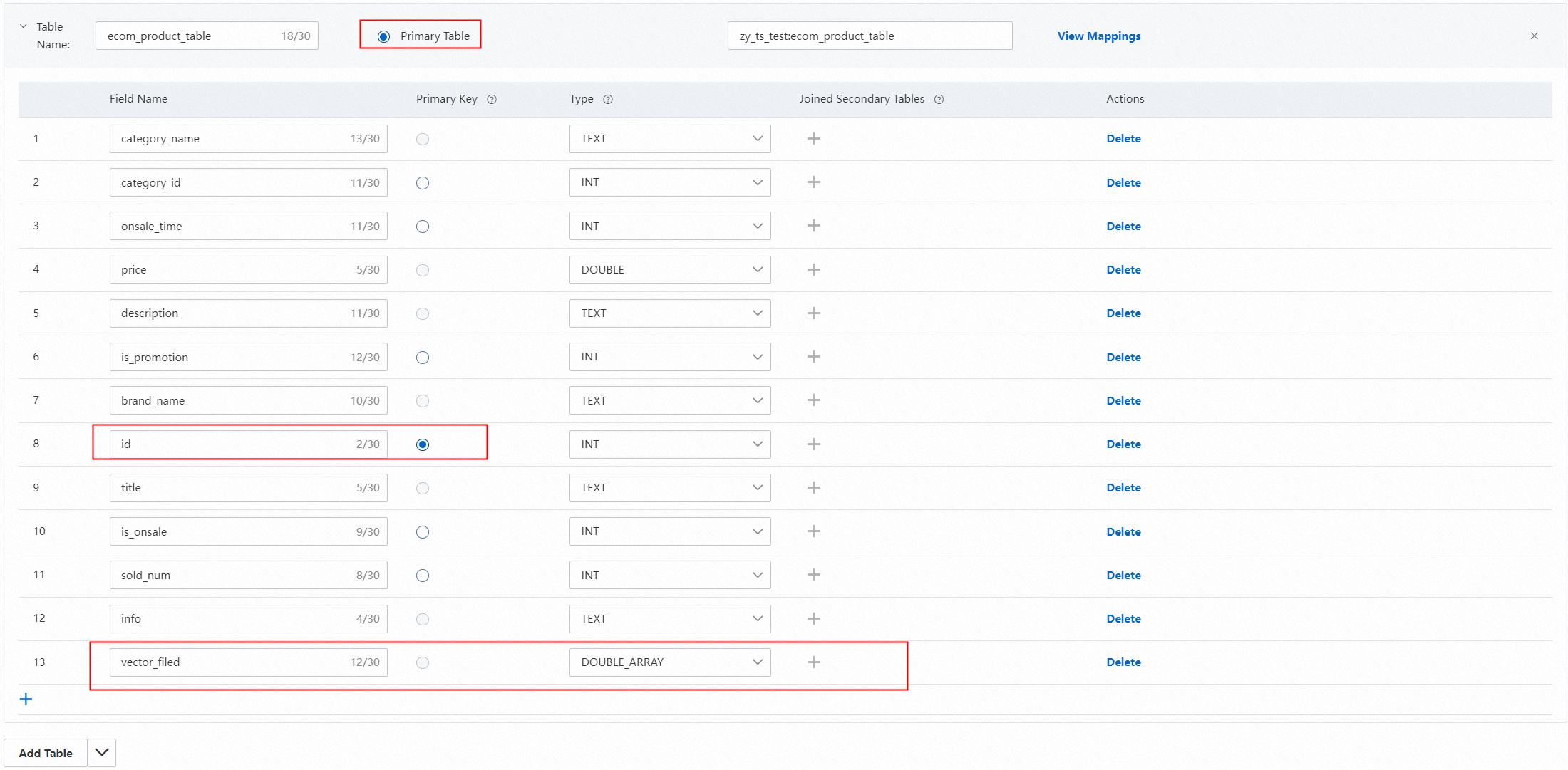Collapse the table section chevron
The width and height of the screenshot is (1568, 770).
click(x=23, y=26)
